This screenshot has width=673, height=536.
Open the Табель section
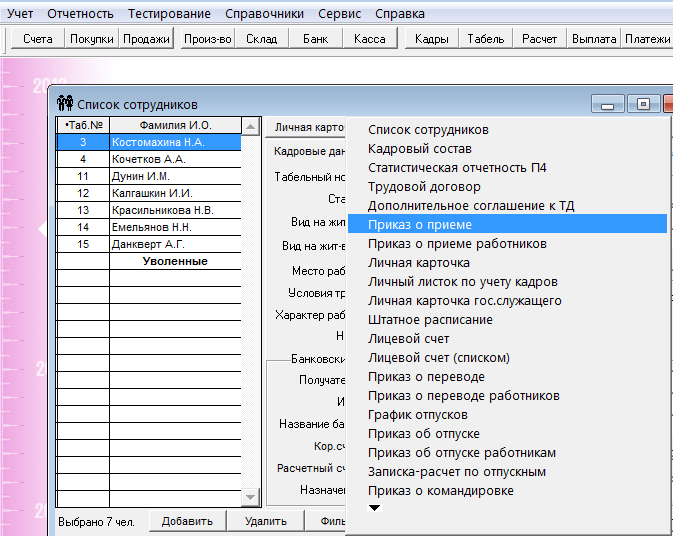[x=485, y=39]
